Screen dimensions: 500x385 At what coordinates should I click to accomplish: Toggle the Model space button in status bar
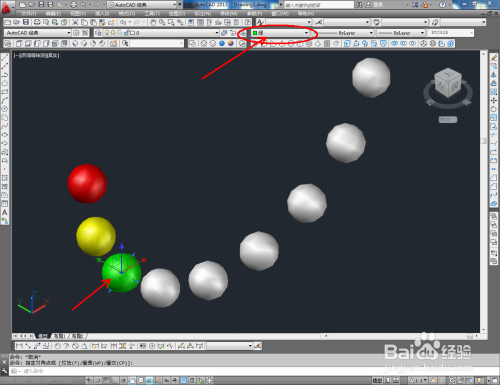(x=377, y=380)
